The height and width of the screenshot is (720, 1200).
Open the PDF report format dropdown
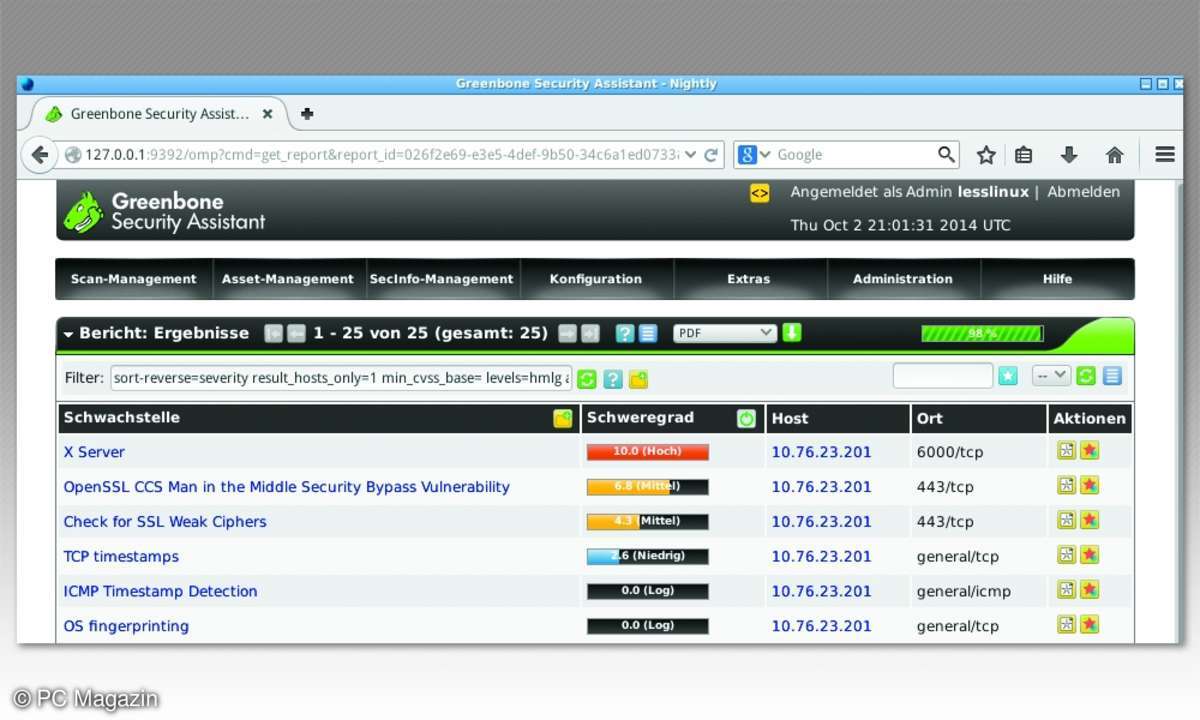pos(726,333)
